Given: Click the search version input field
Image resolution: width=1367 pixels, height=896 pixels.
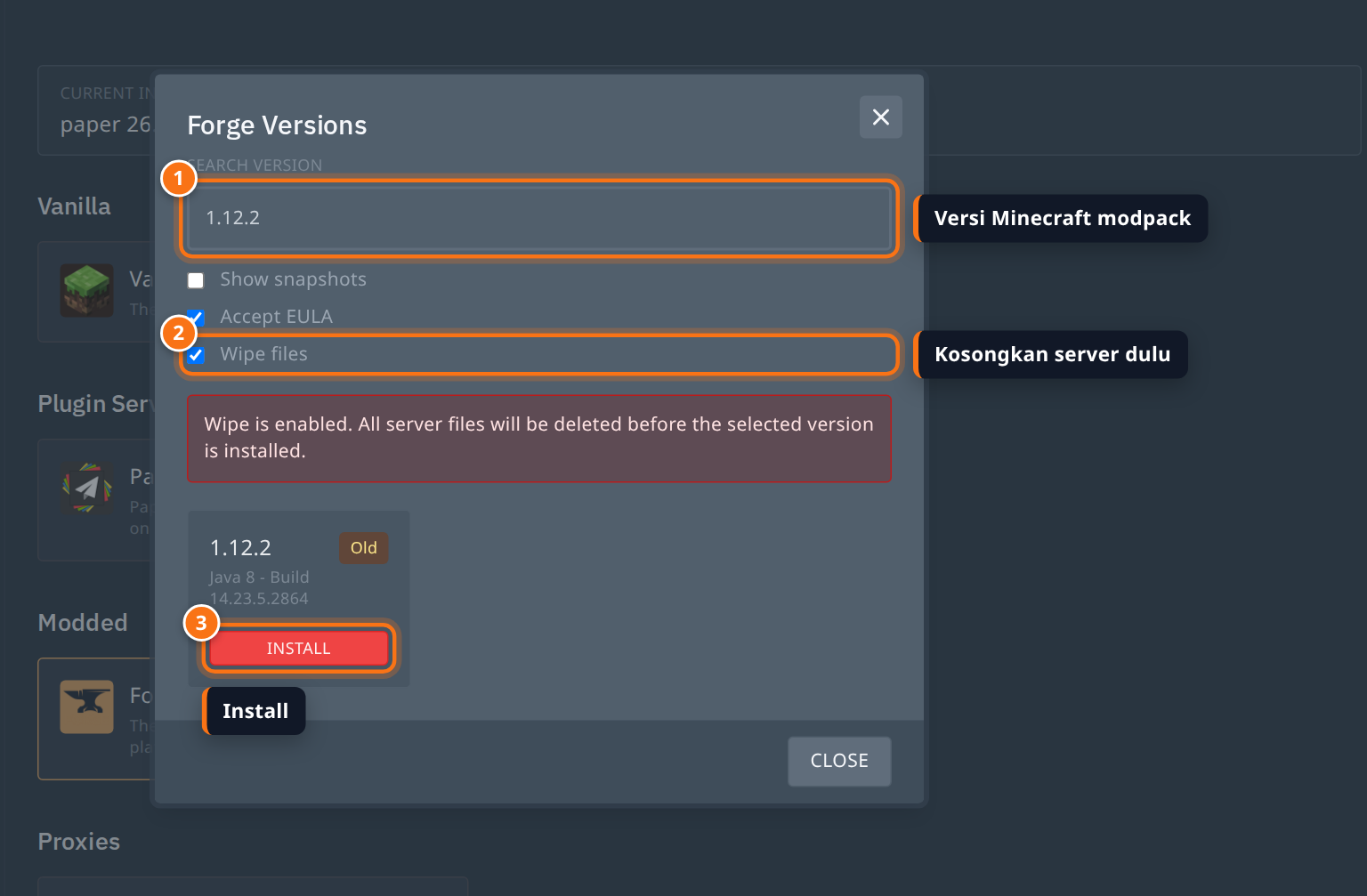Looking at the screenshot, I should [539, 218].
